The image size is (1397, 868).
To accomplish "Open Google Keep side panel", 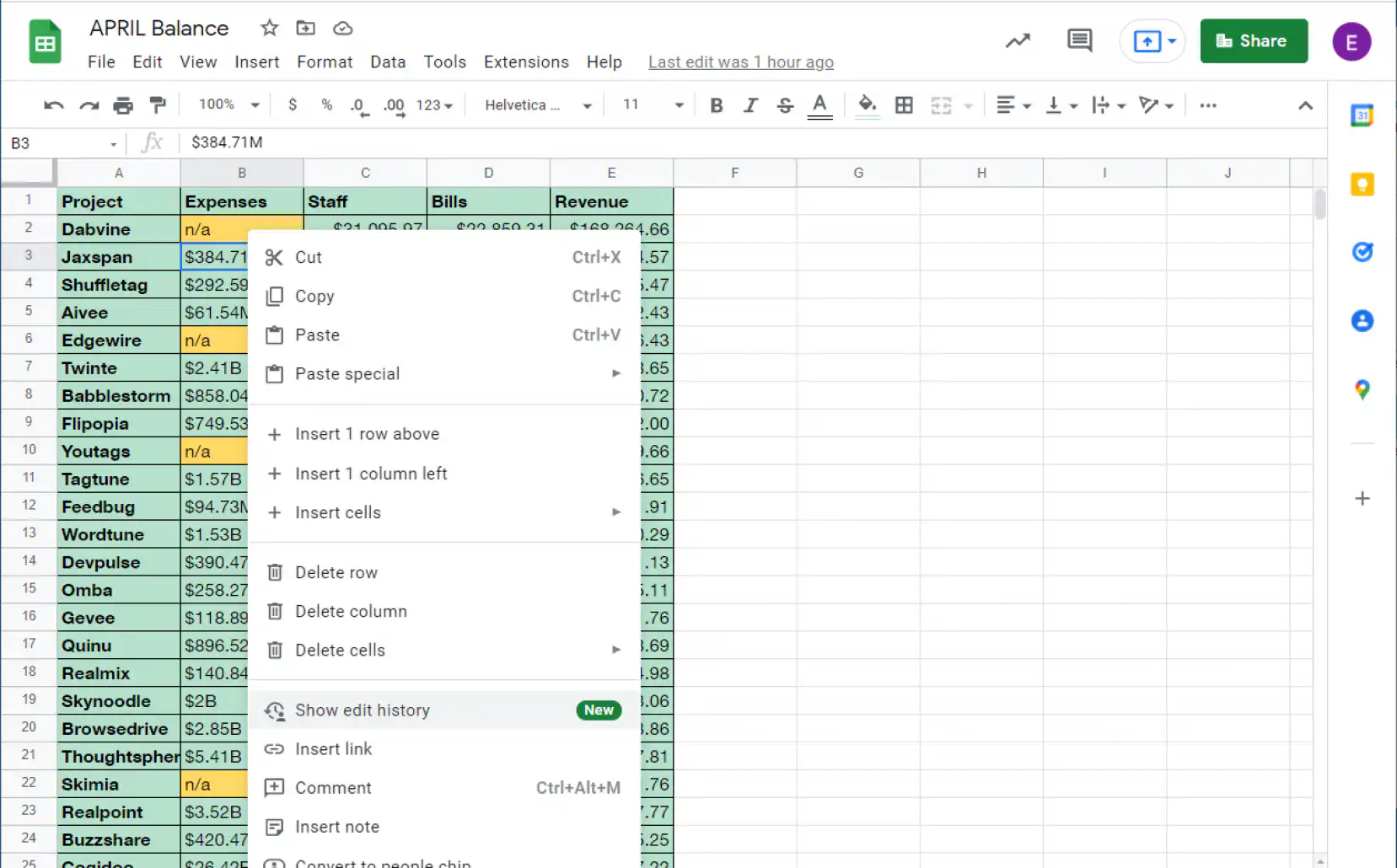I will click(x=1362, y=184).
